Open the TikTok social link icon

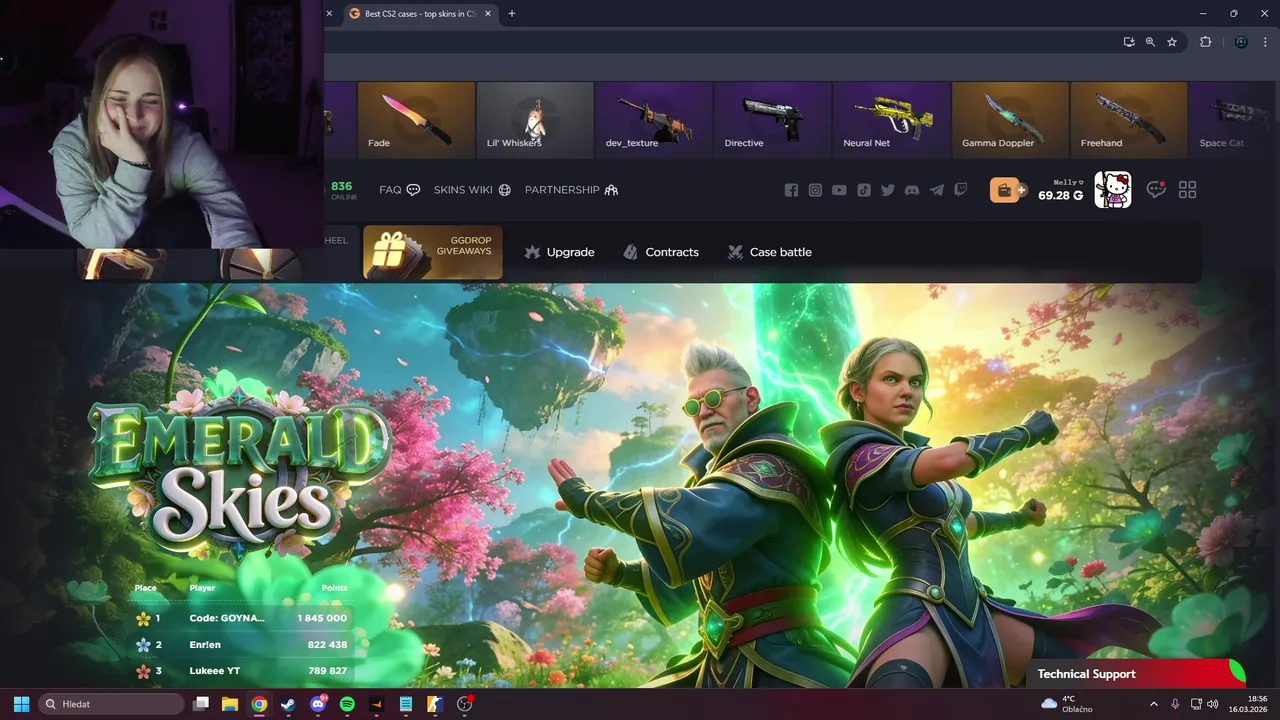click(864, 190)
